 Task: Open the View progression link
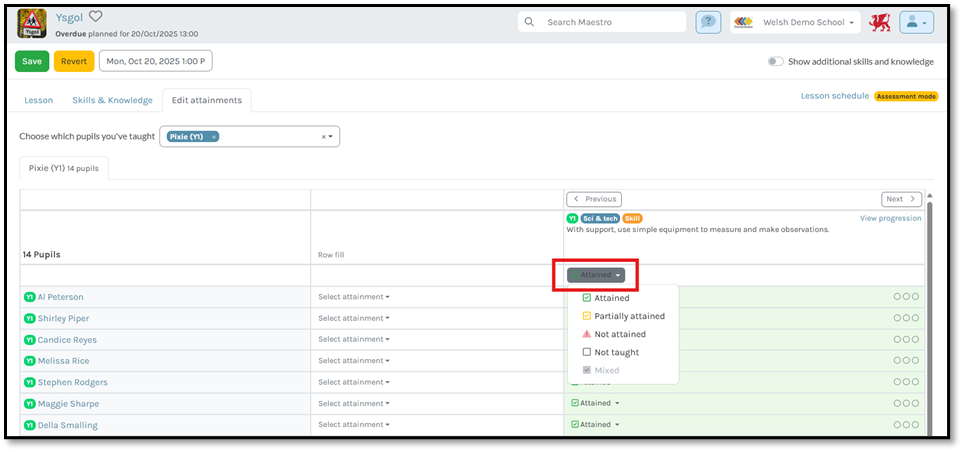coord(890,218)
